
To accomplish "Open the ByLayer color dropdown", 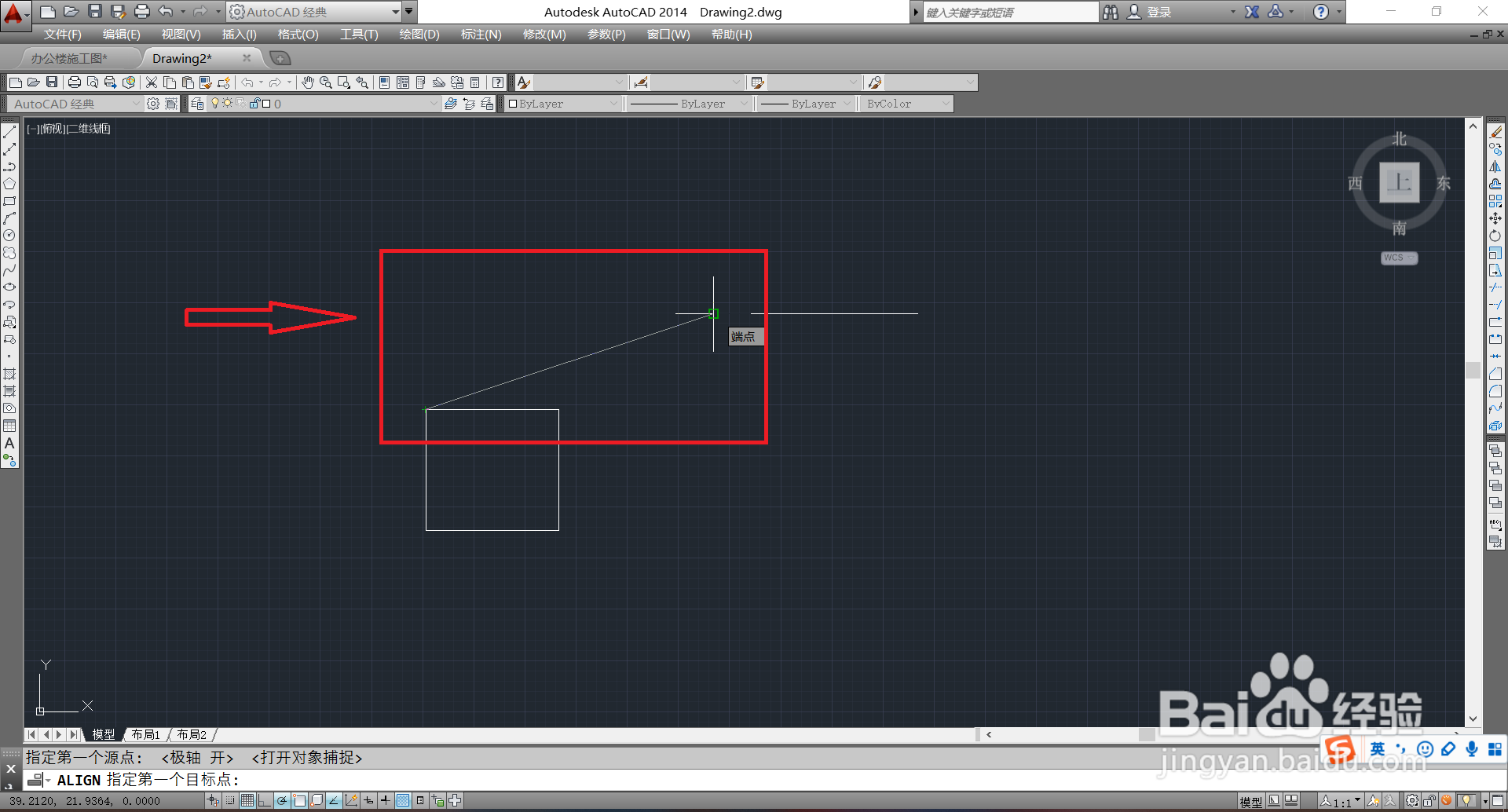I will coord(563,104).
